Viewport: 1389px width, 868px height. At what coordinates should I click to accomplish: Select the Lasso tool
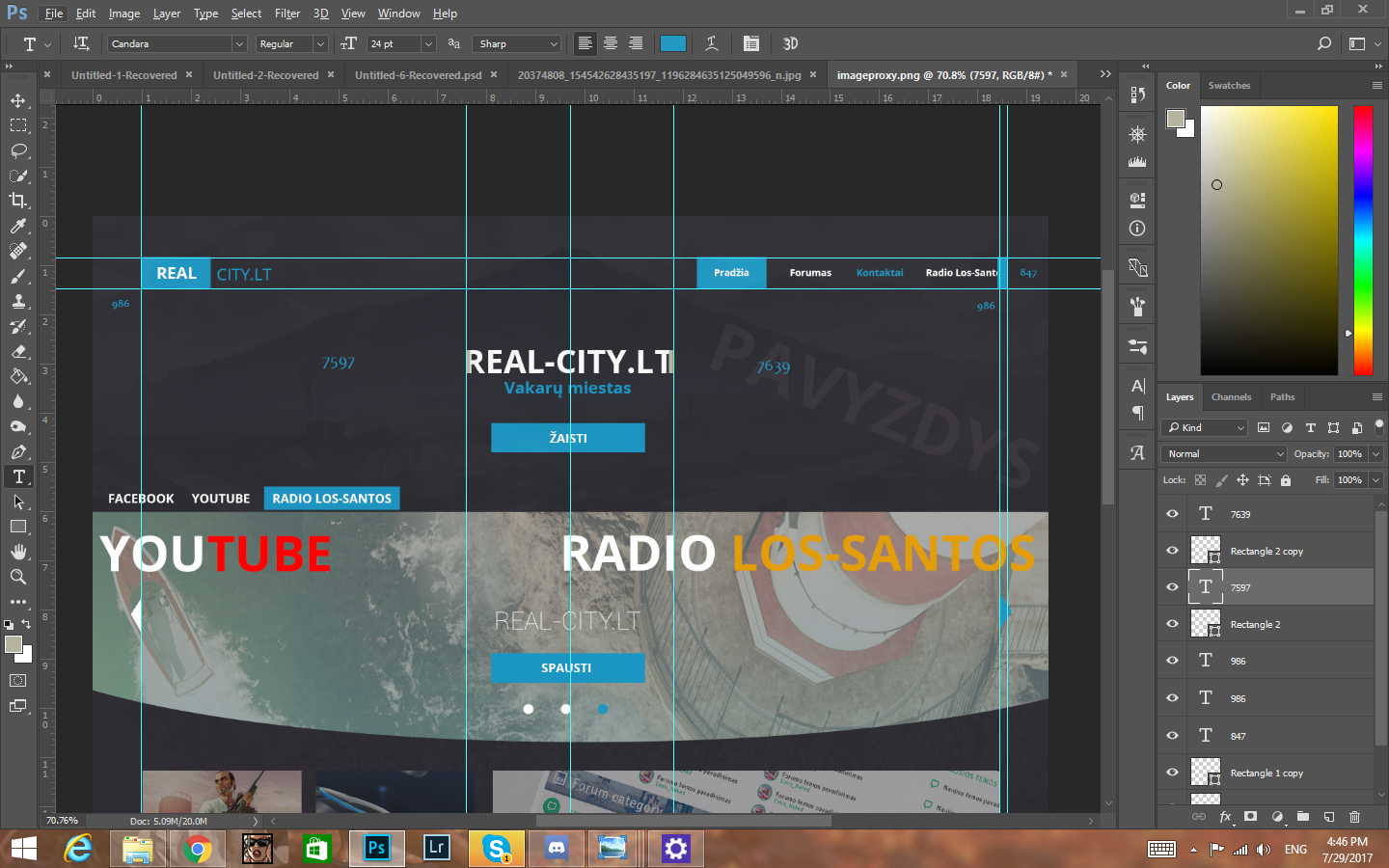click(x=18, y=150)
